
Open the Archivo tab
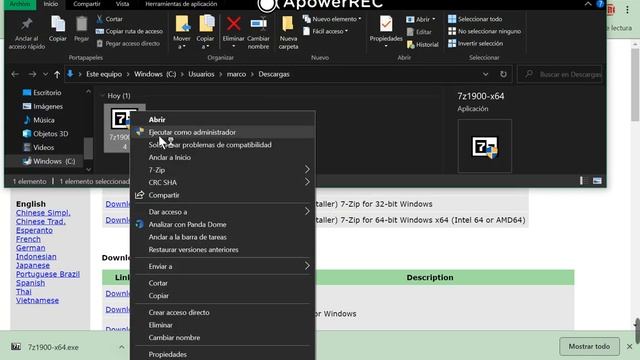(x=20, y=4)
